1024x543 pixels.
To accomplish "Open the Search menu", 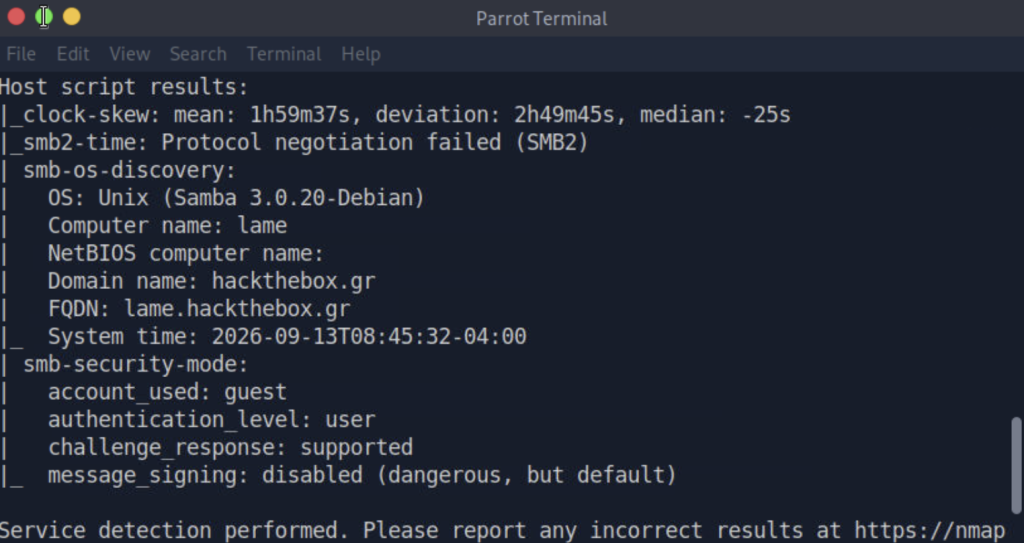I will (198, 54).
